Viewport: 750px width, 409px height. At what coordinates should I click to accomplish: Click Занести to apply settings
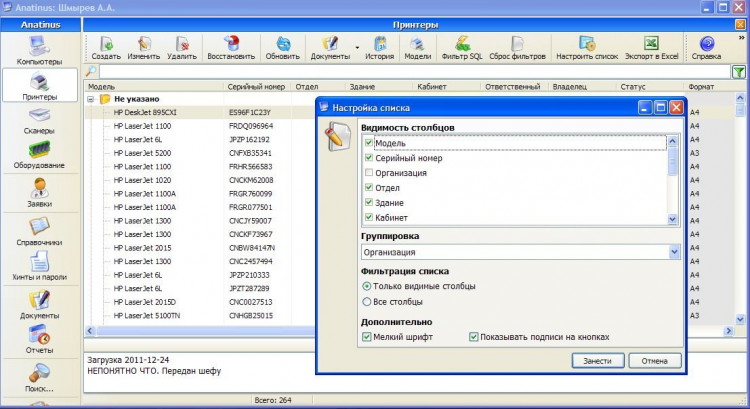coord(598,361)
